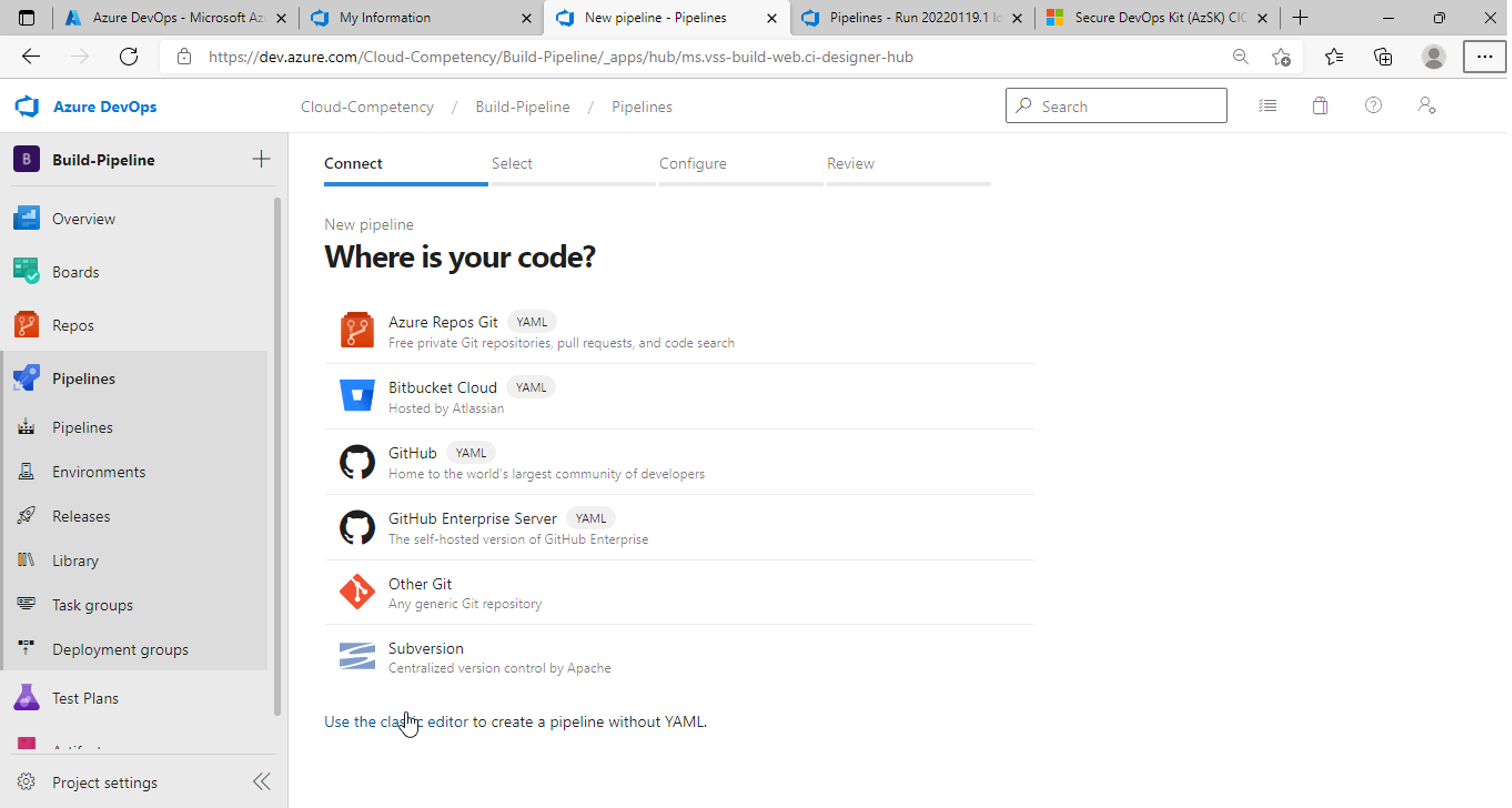Screen dimensions: 1512x808
Task: Choose Subversion source
Action: tap(679, 657)
